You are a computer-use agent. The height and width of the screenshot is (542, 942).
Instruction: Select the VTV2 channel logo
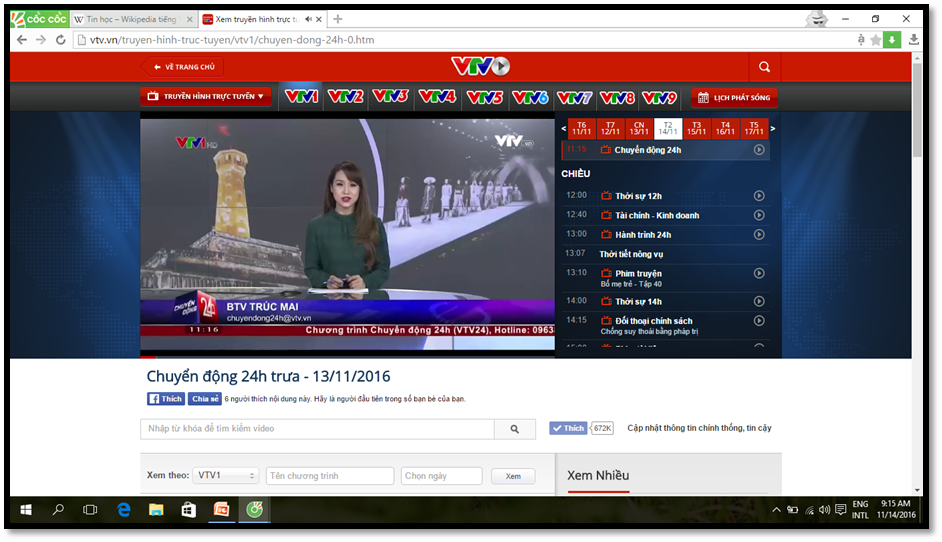click(345, 96)
